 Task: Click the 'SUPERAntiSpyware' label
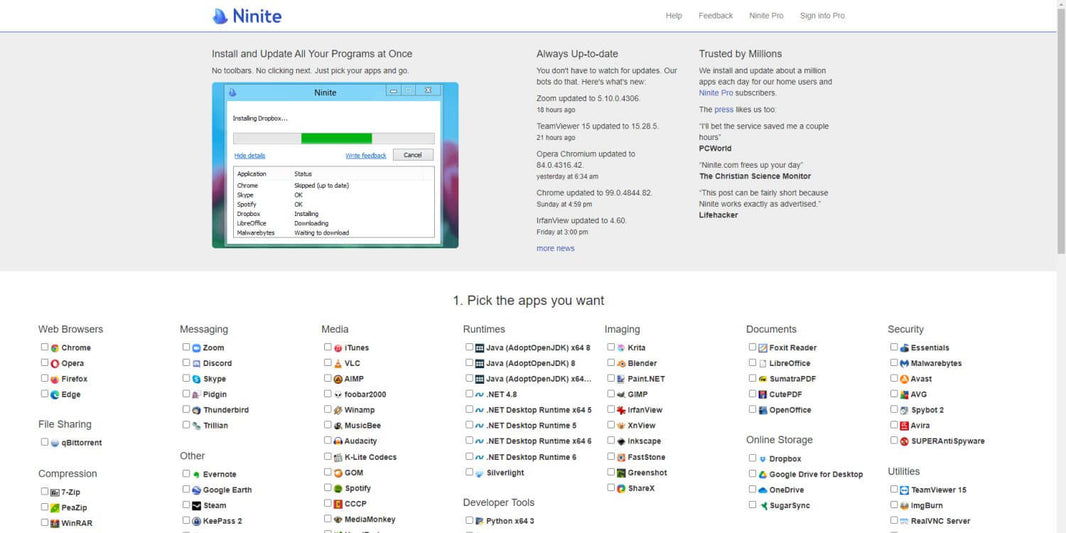point(948,441)
